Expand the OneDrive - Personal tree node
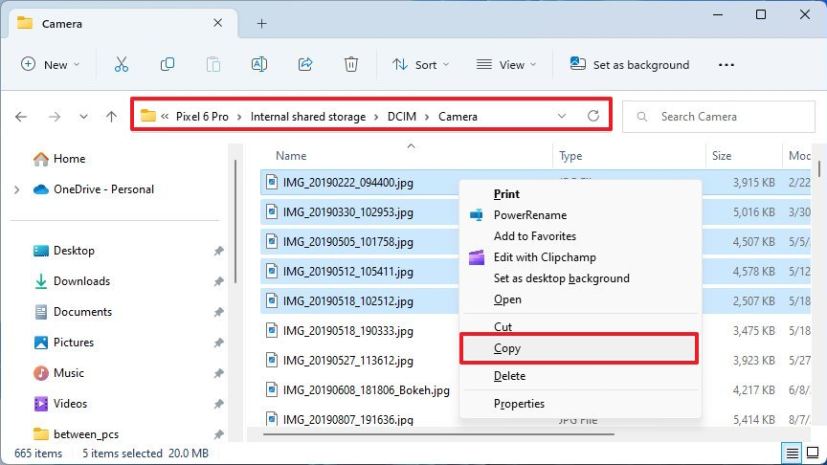The image size is (827, 465). (16, 189)
